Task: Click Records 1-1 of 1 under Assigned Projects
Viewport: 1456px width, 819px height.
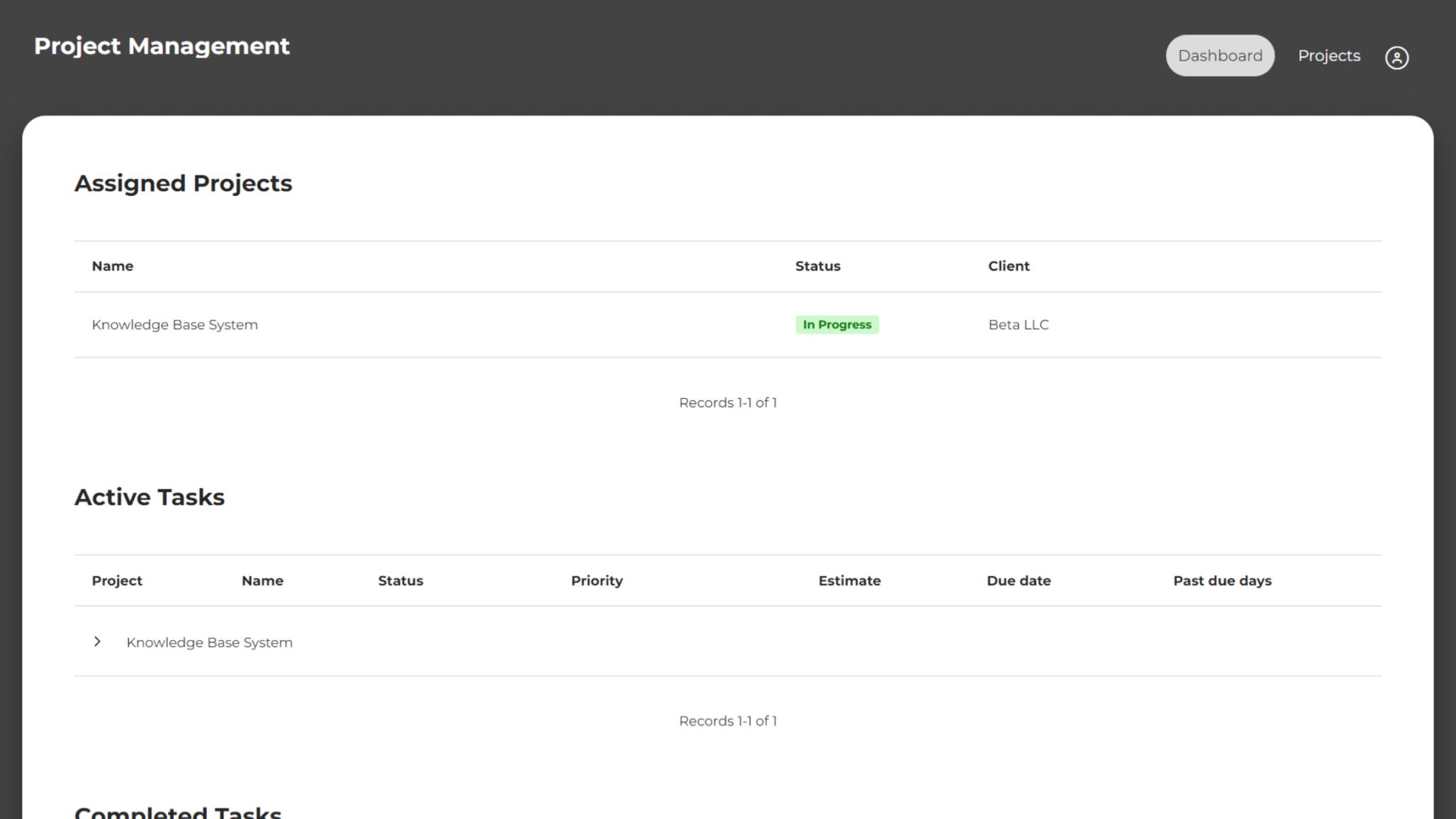Action: pos(728,402)
